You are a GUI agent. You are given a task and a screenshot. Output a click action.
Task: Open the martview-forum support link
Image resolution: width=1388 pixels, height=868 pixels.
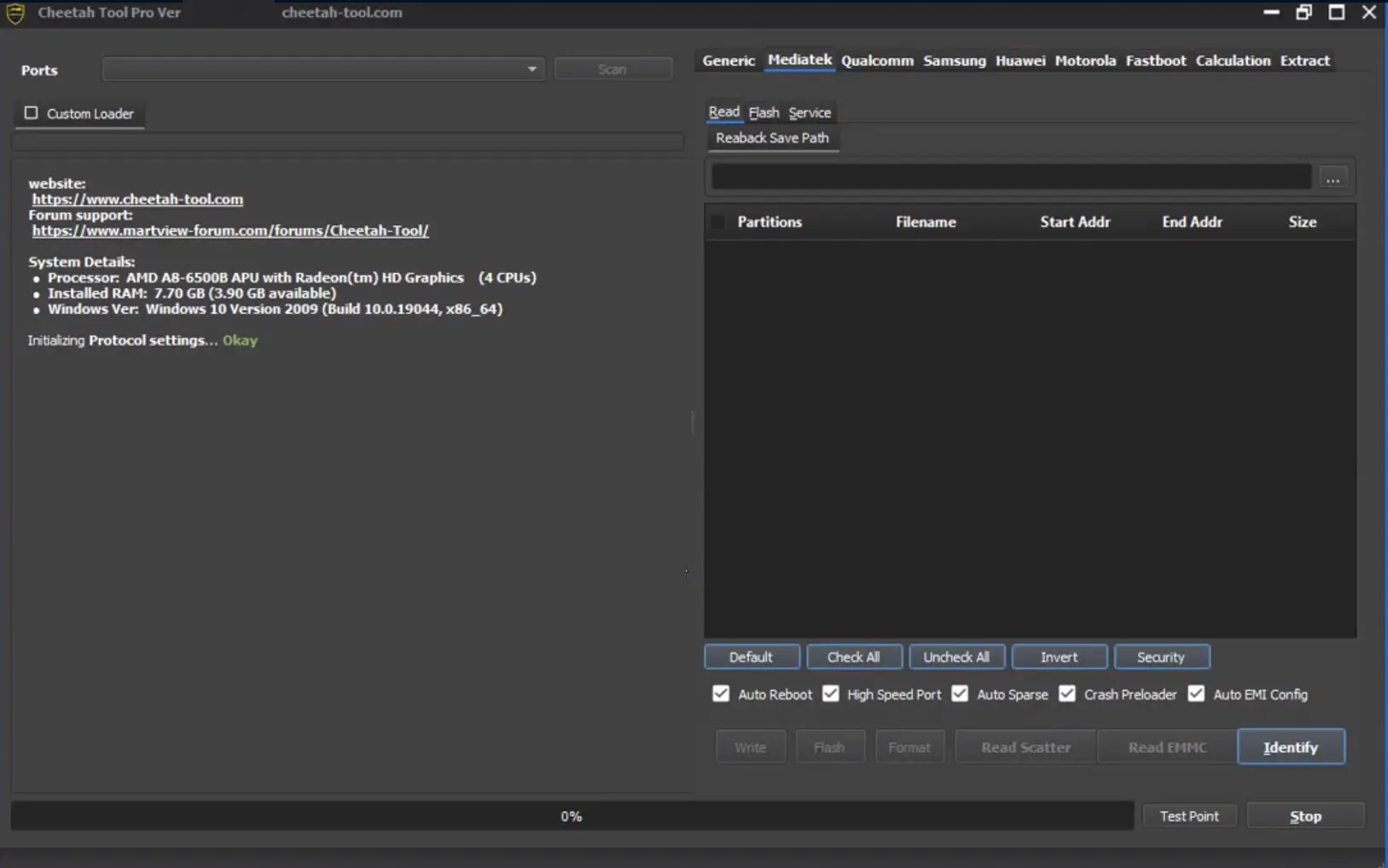click(x=230, y=230)
